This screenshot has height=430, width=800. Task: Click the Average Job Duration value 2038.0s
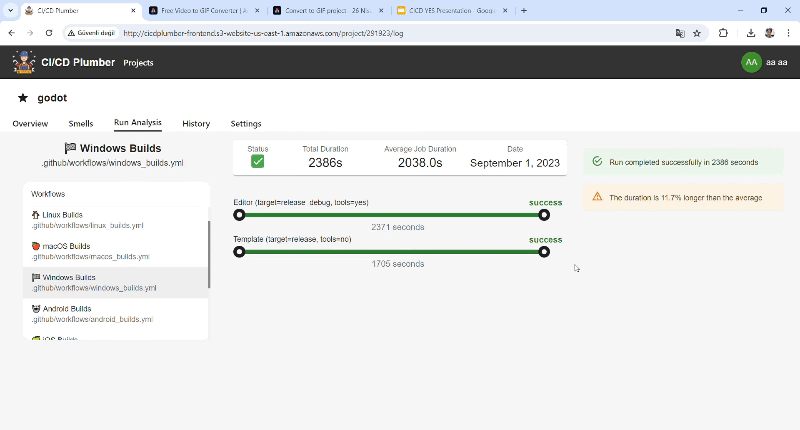(x=420, y=163)
